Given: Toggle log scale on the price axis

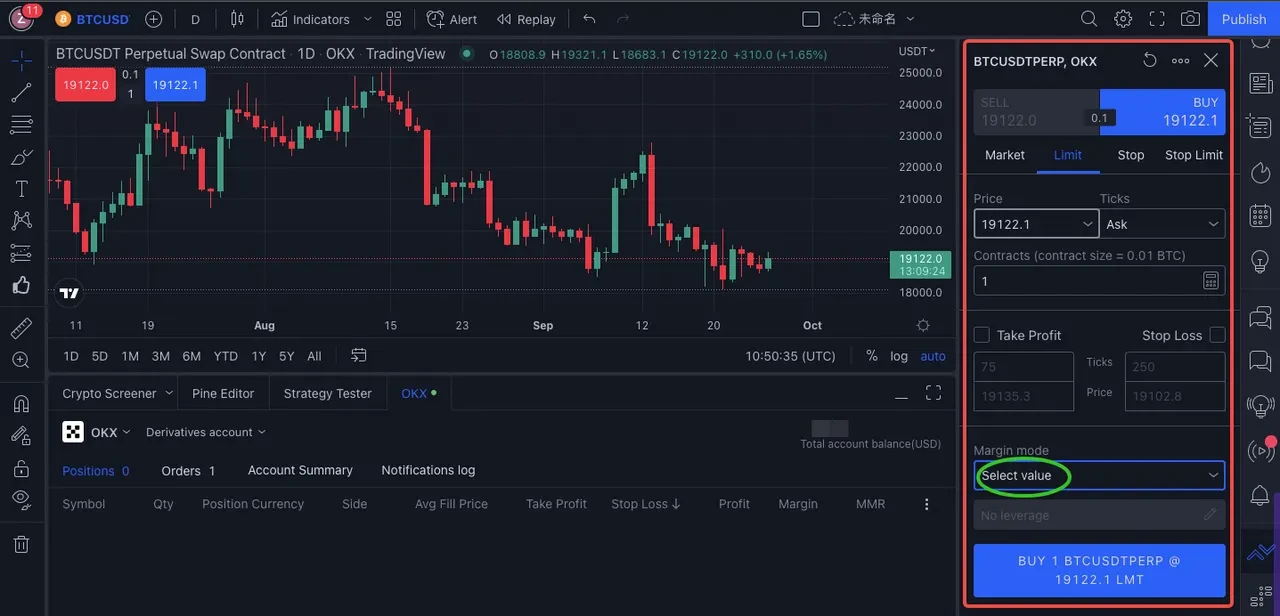Looking at the screenshot, I should click(898, 356).
